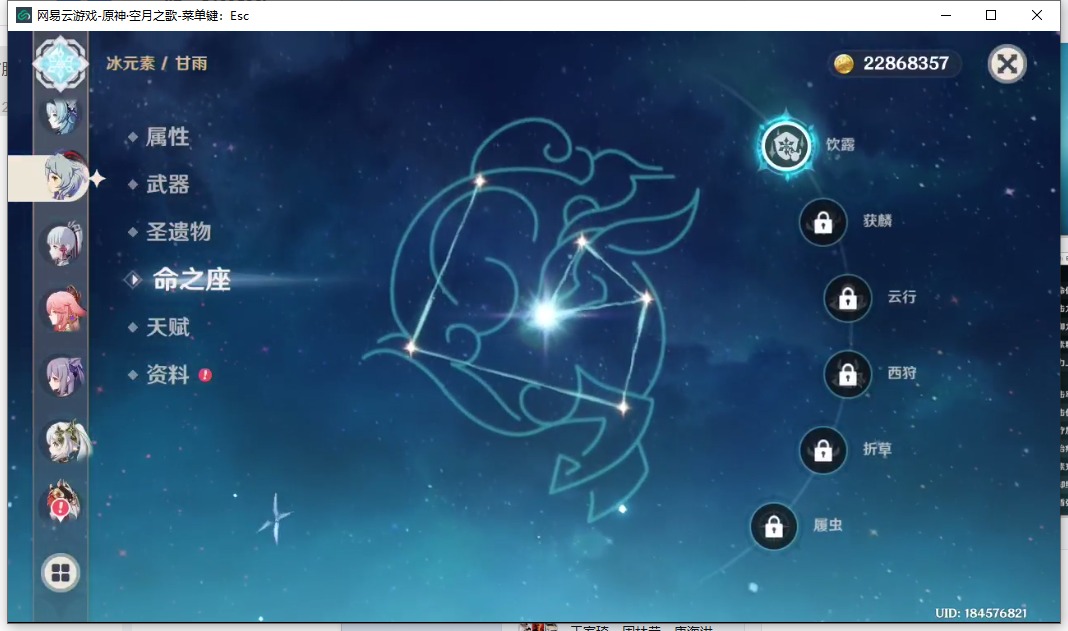Screen dimensions: 1068x631
Task: Select the highlighted Ganyu character portrait
Action: click(65, 177)
